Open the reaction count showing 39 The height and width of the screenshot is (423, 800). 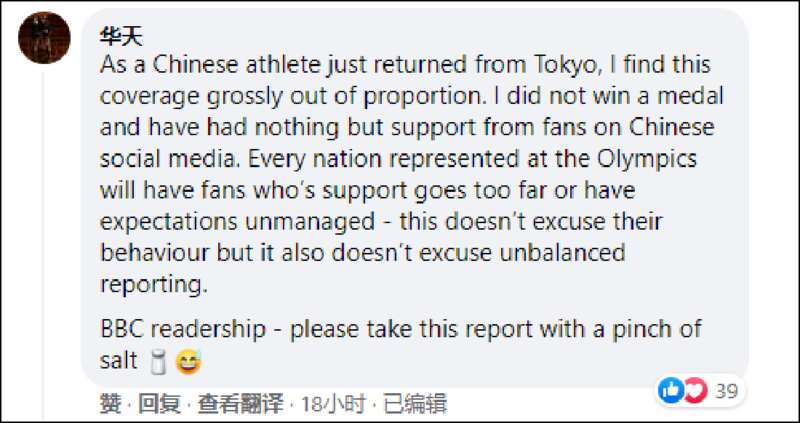click(x=727, y=392)
